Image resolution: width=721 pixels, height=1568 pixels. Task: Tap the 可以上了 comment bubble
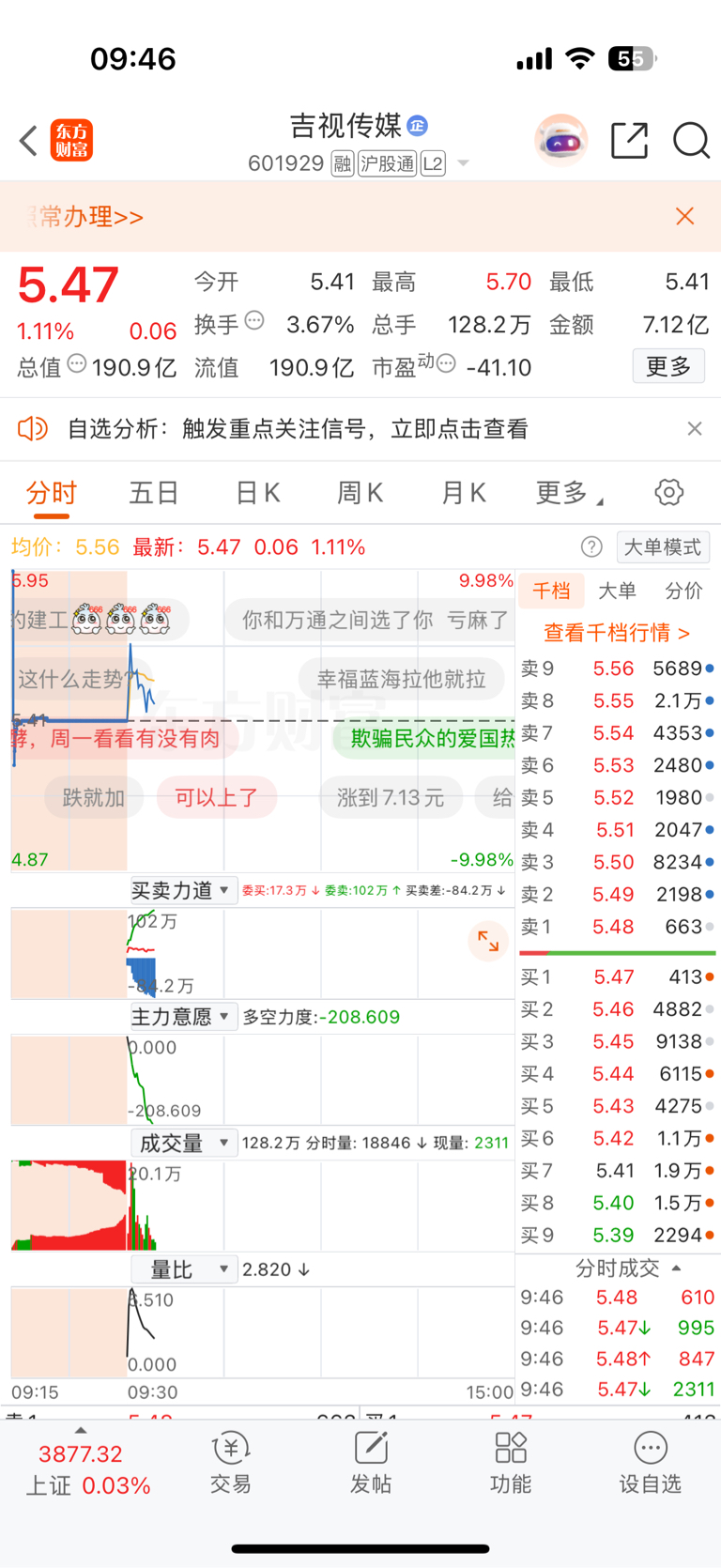coord(217,798)
